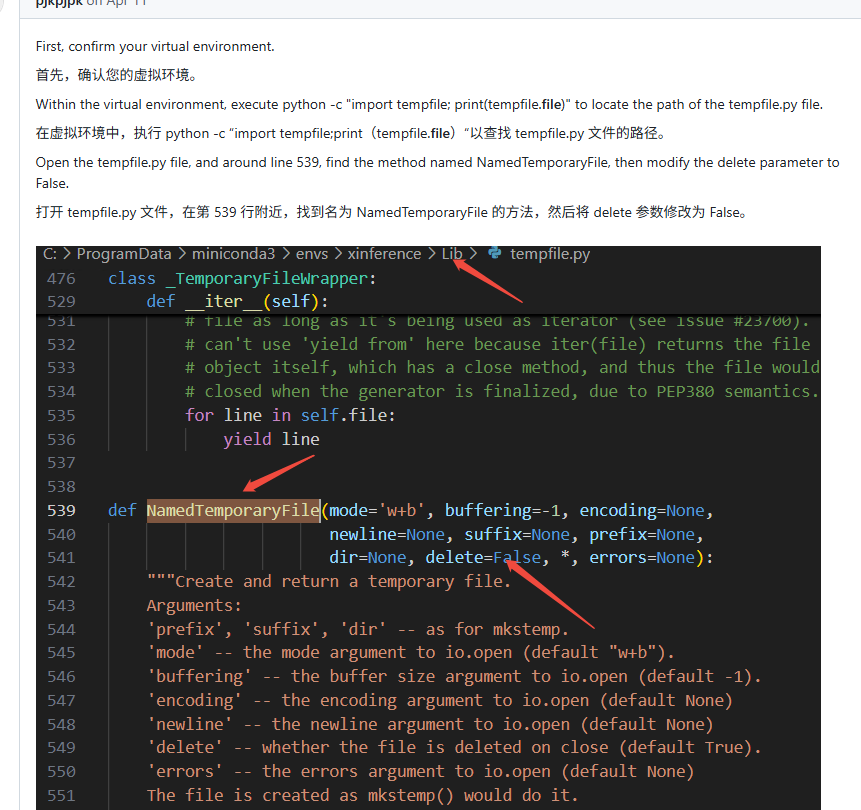Click the mode='w+b' parameter
The image size is (861, 810).
(377, 511)
